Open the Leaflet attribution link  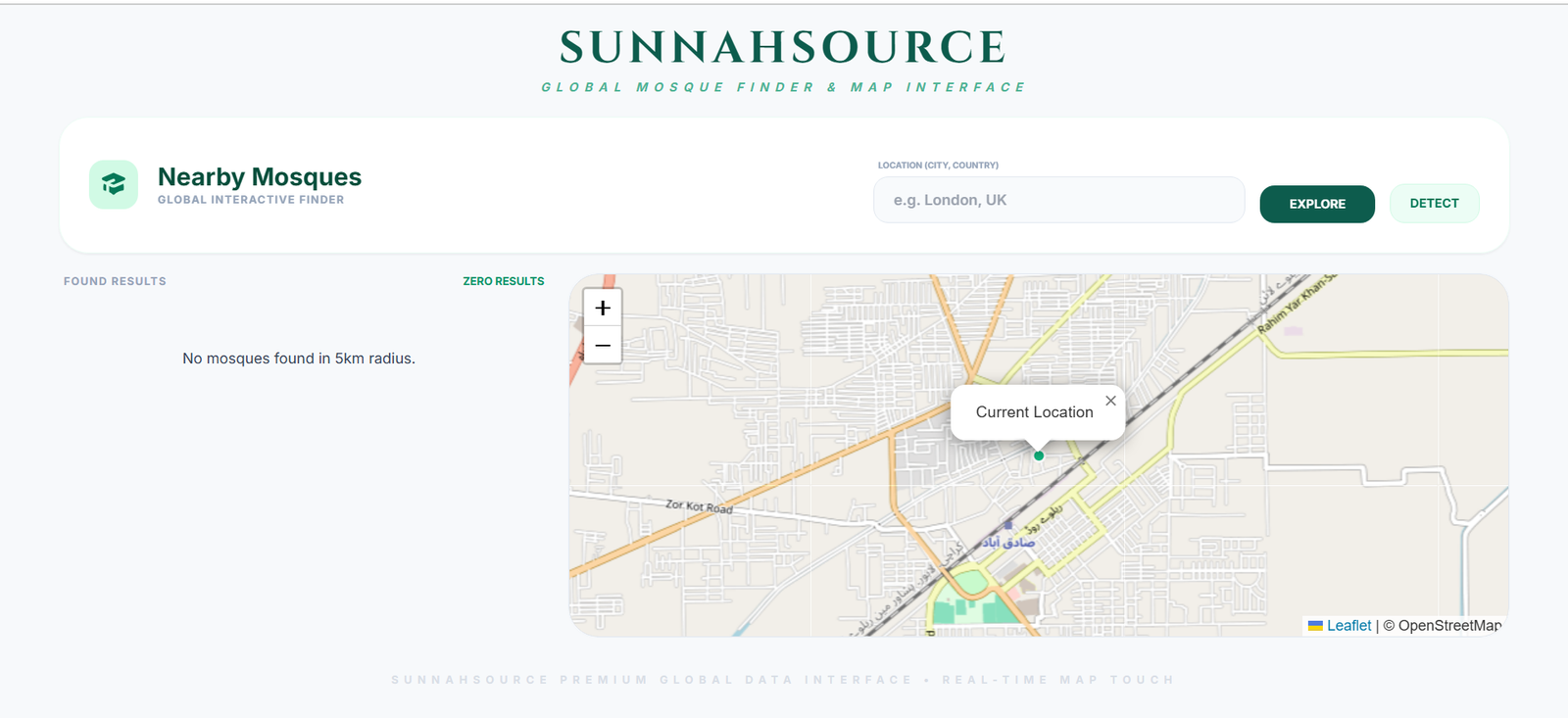[1348, 626]
